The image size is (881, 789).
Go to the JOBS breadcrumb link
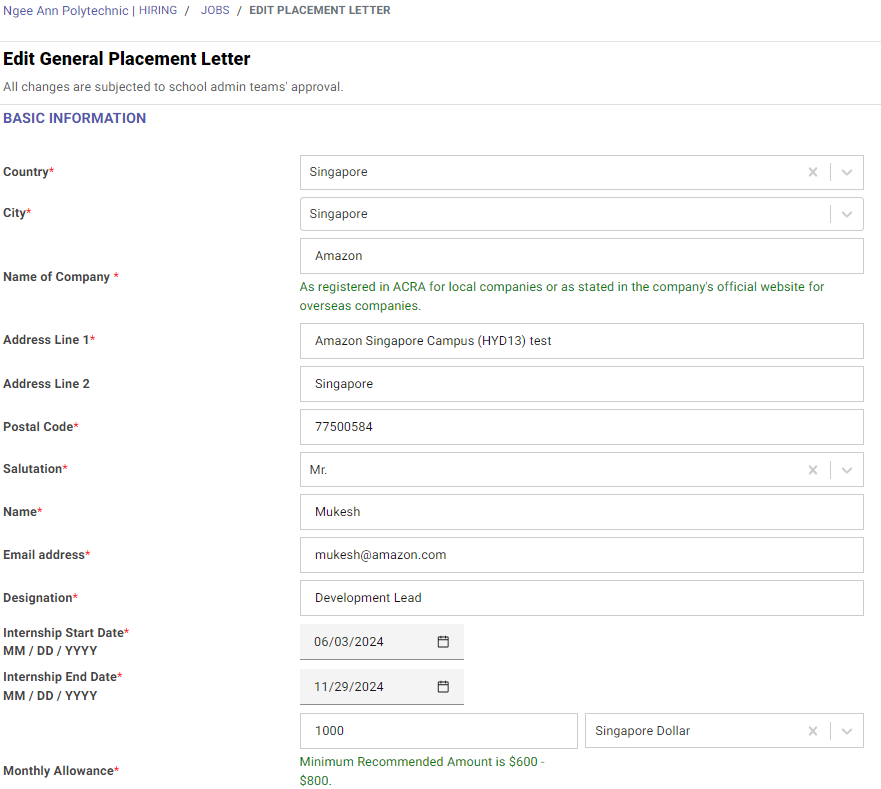click(x=215, y=10)
